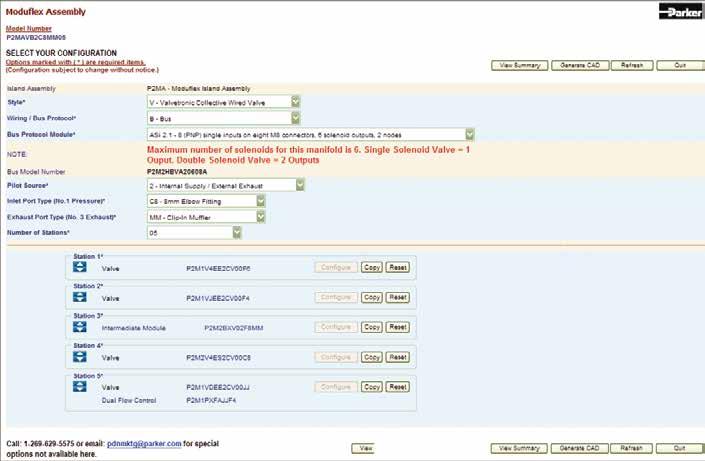The height and width of the screenshot is (461, 705).
Task: Click Configure for Station 5
Action: pyautogui.click(x=336, y=387)
